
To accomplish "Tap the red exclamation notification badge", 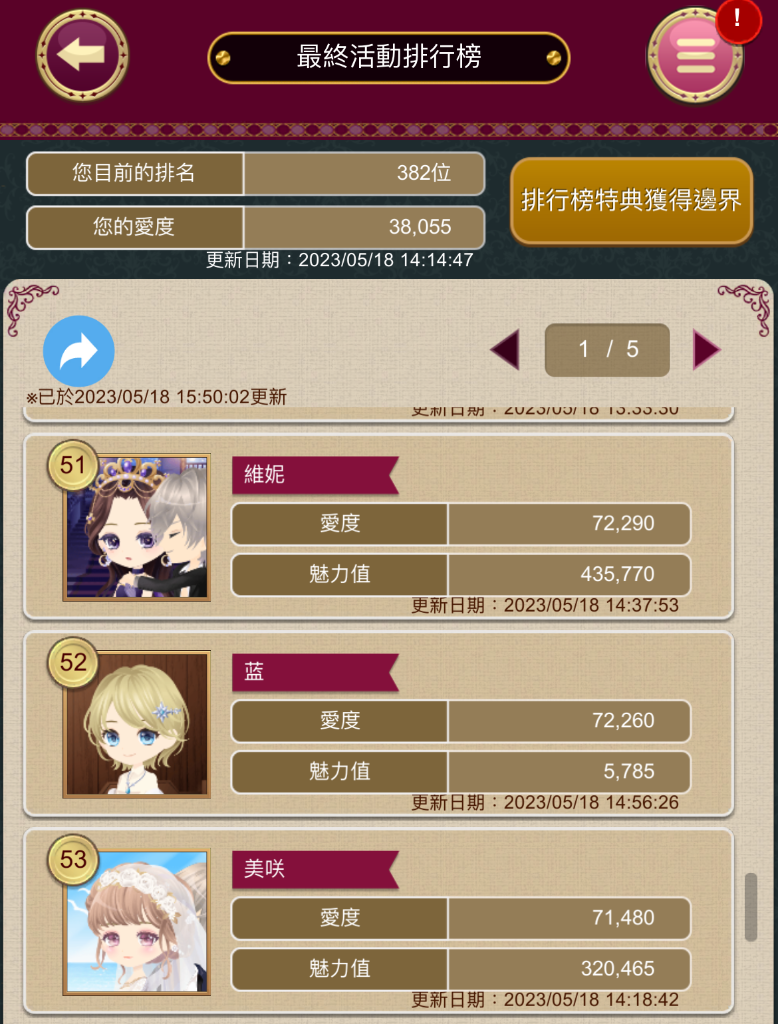I will 738,20.
